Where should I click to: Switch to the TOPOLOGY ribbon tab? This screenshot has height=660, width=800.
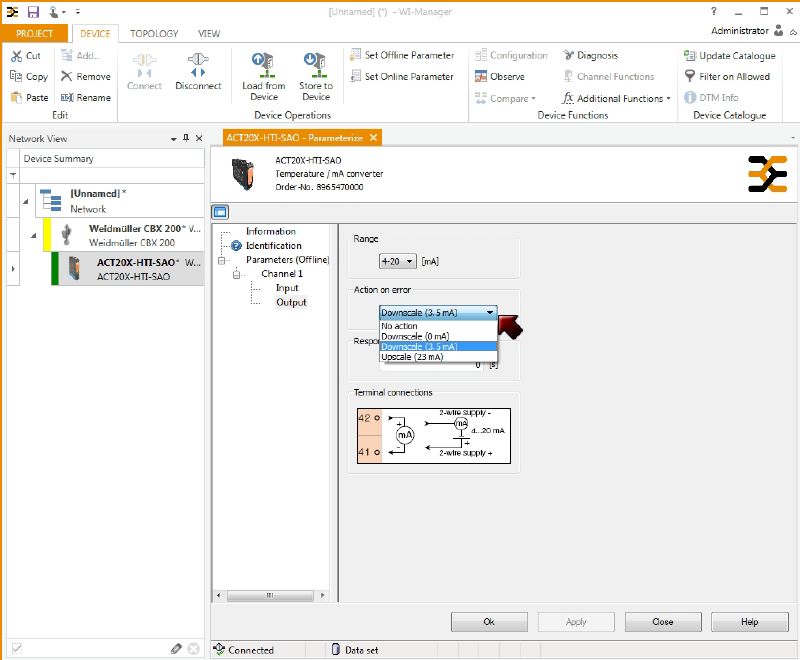pos(153,33)
